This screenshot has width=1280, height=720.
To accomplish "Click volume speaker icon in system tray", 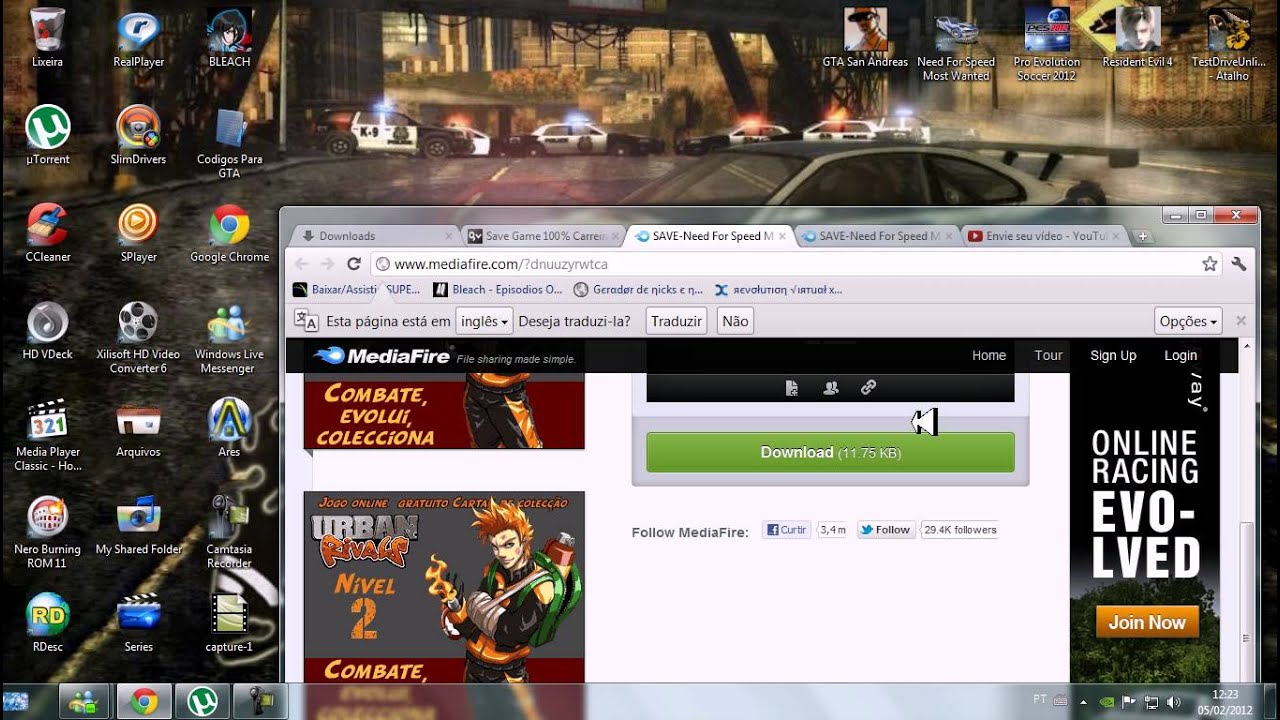I will tap(1174, 702).
